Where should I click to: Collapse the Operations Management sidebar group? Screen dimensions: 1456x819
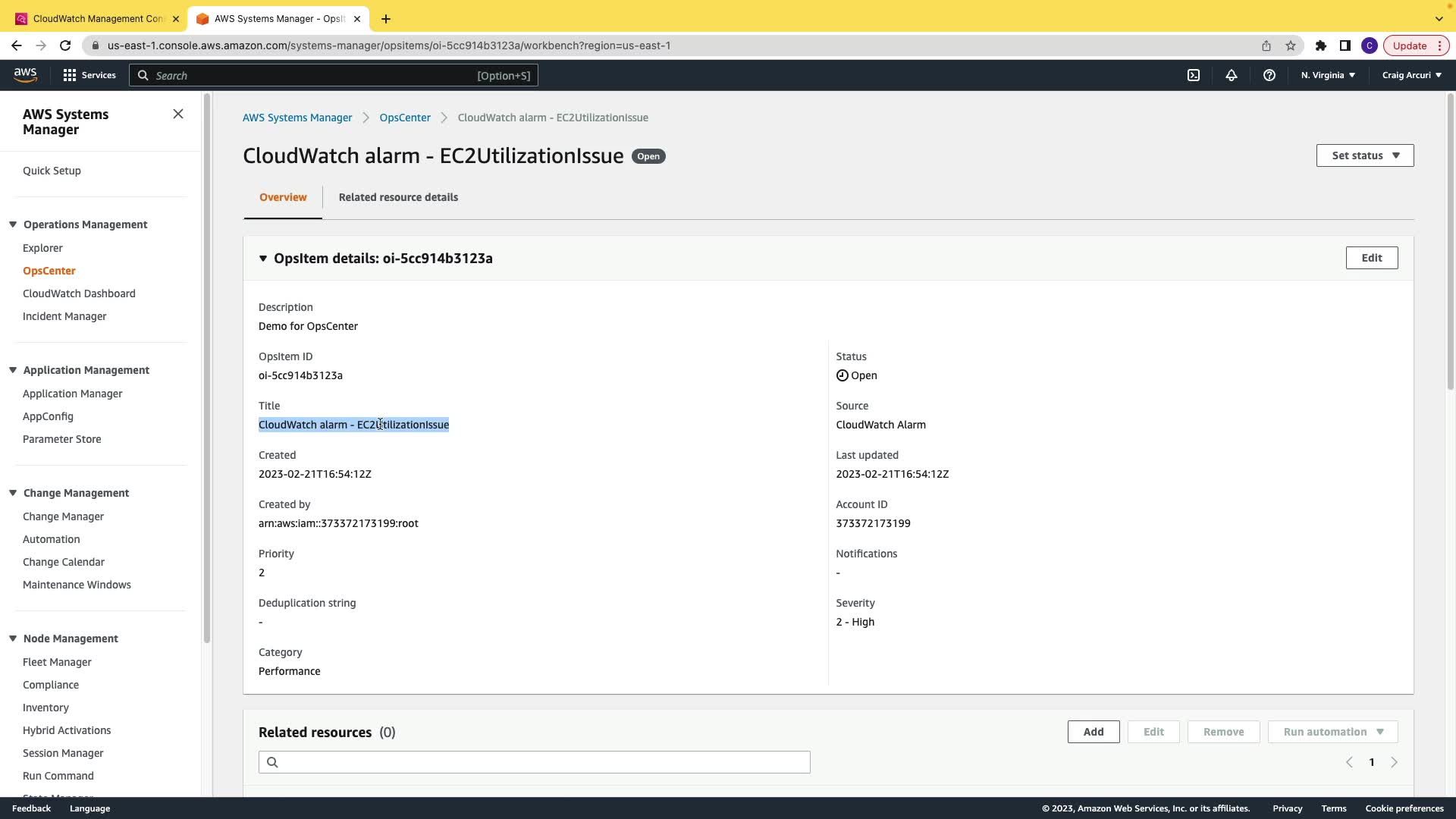coord(13,224)
